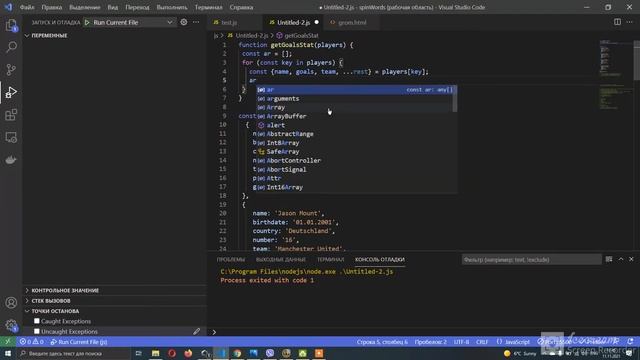Image resolution: width=640 pixels, height=360 pixels.
Task: Open Chrome from the taskbar
Action: click(237, 353)
